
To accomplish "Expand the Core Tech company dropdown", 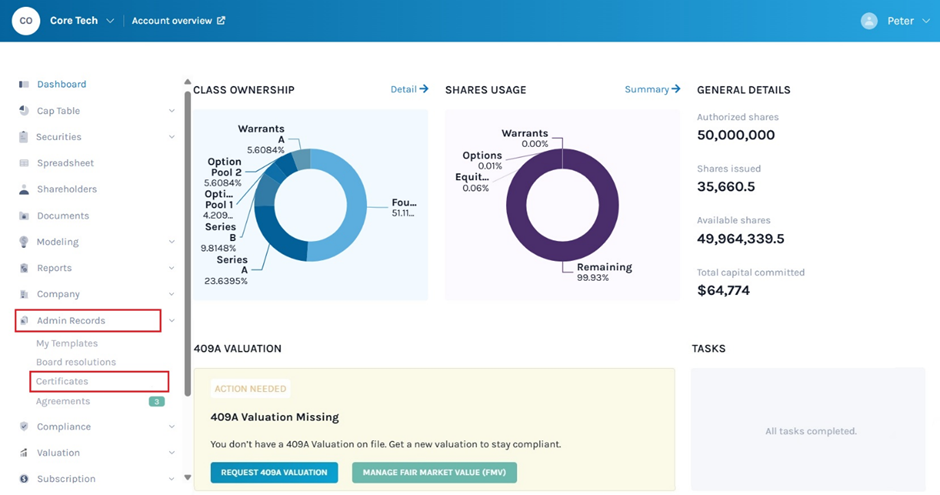I will [110, 21].
